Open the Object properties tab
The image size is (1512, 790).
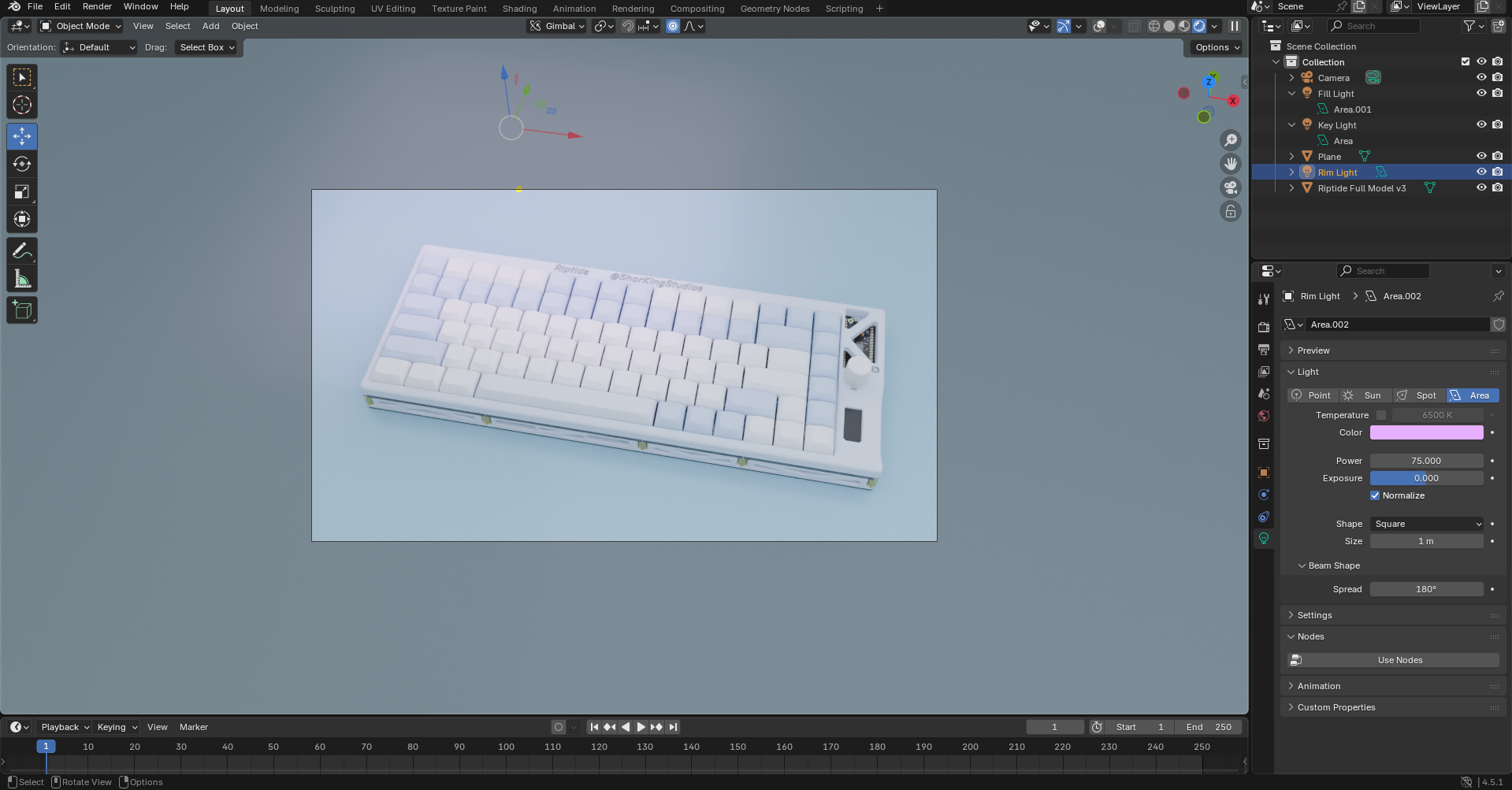click(x=1264, y=473)
